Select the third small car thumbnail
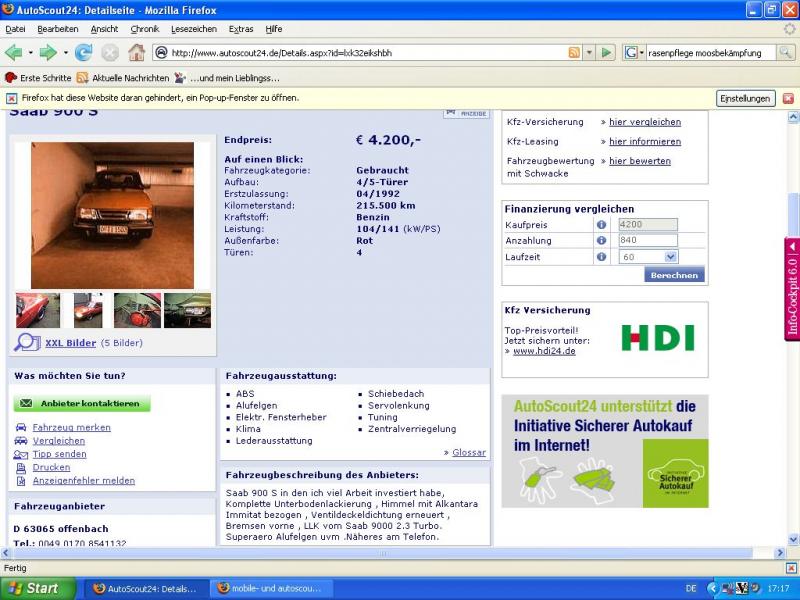This screenshot has width=800, height=600. tap(137, 310)
